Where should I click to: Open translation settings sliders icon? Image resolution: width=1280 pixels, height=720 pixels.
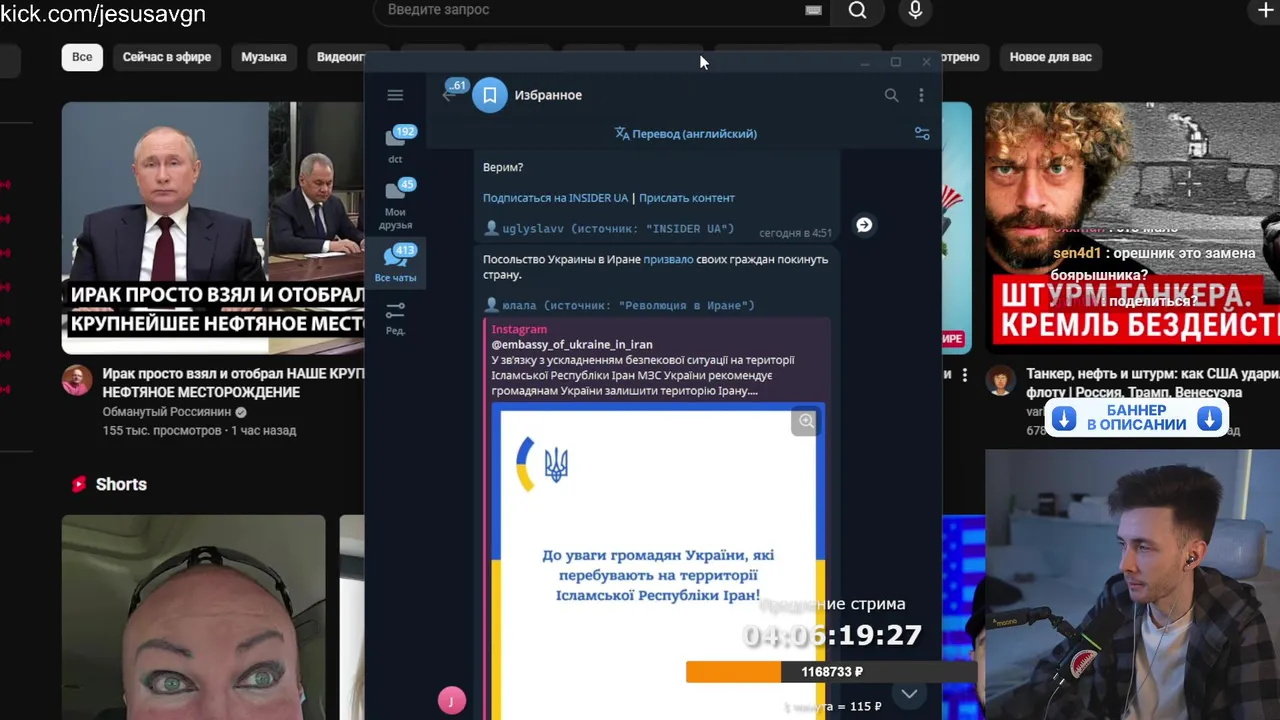(x=922, y=133)
